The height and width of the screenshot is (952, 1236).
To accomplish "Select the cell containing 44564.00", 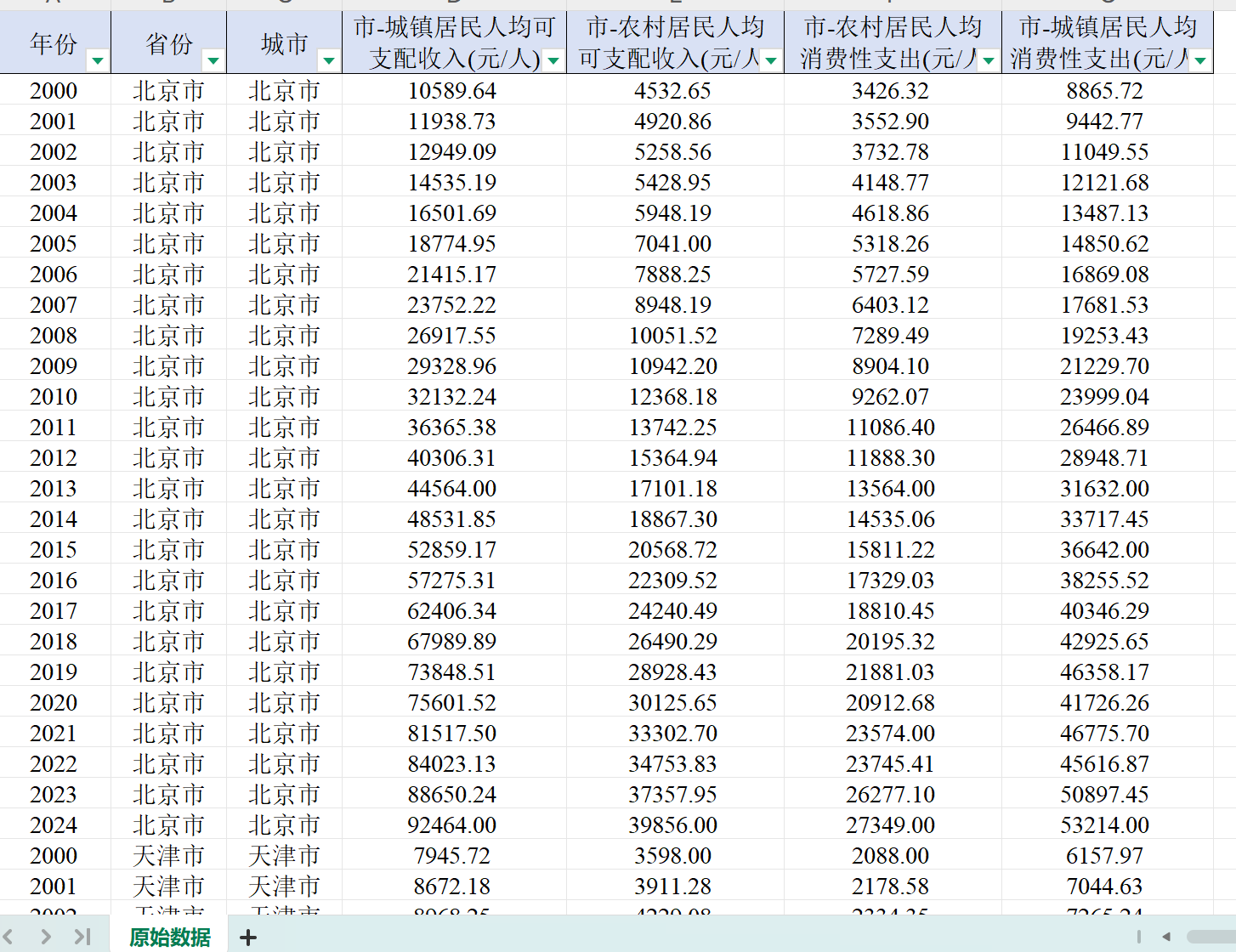I will coord(455,489).
